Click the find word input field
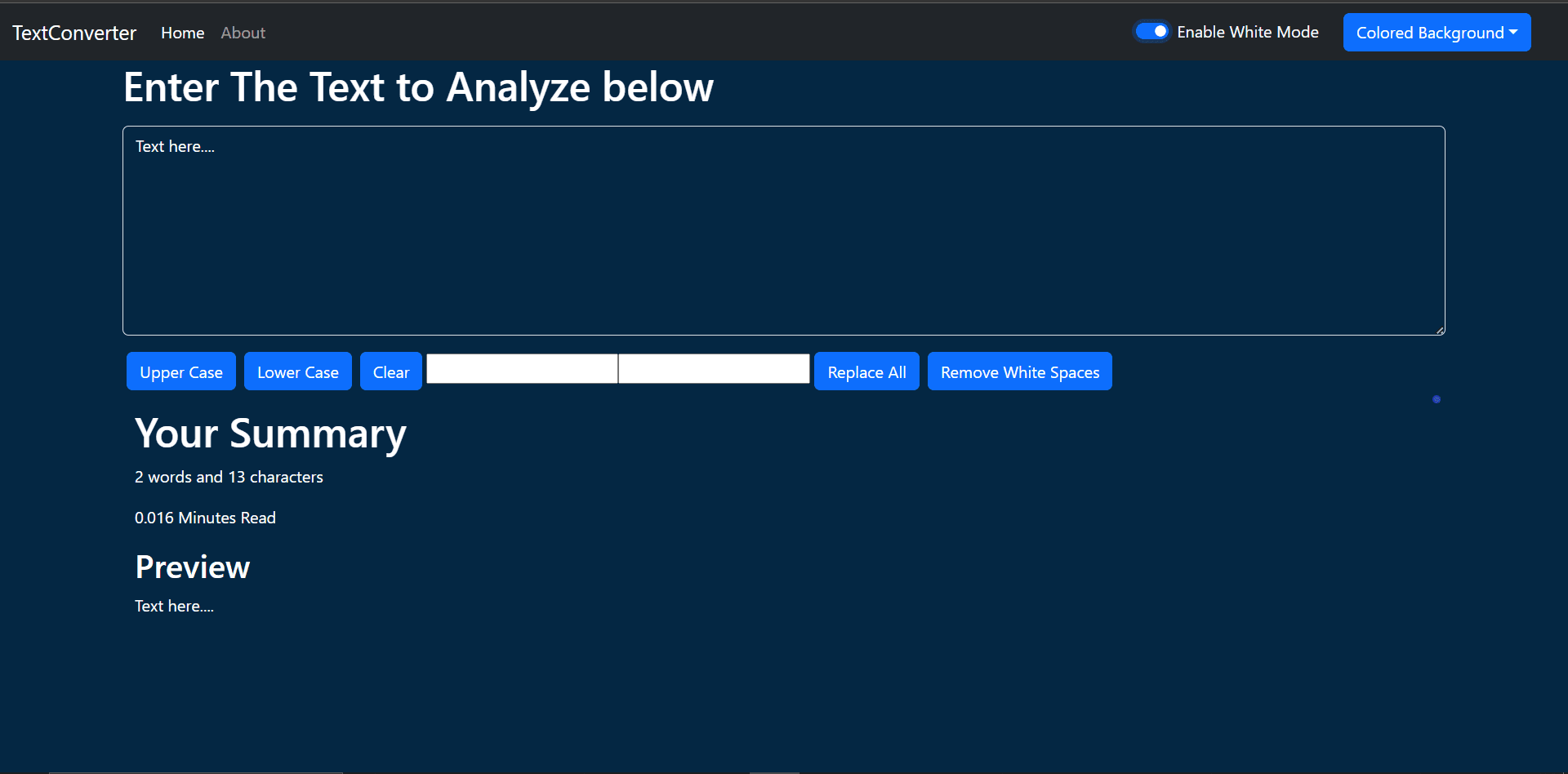The image size is (1568, 774). click(x=521, y=369)
